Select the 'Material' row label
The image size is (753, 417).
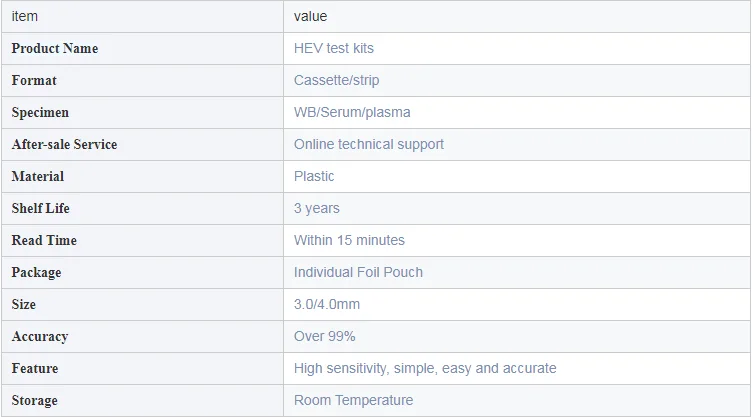(x=38, y=176)
